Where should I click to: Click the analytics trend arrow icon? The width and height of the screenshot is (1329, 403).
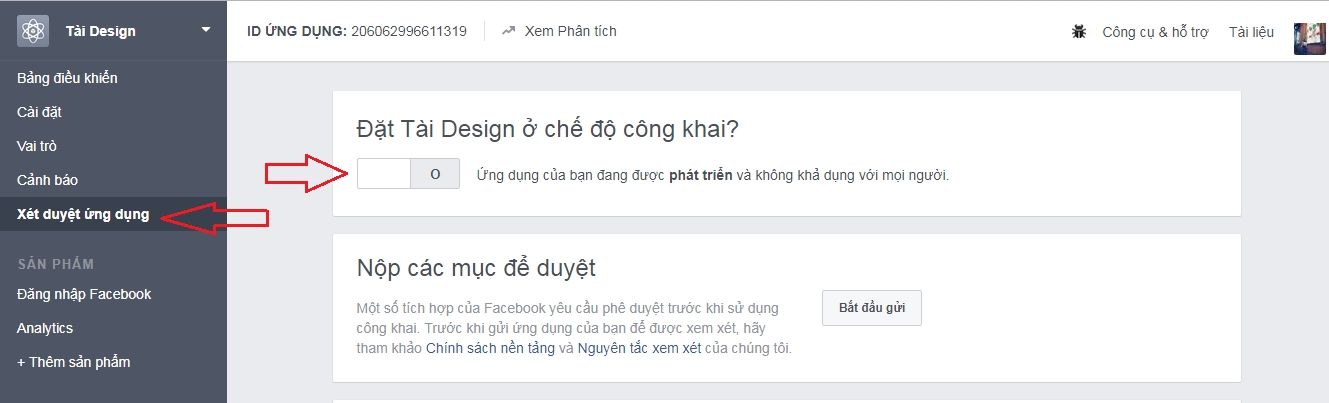coord(508,31)
